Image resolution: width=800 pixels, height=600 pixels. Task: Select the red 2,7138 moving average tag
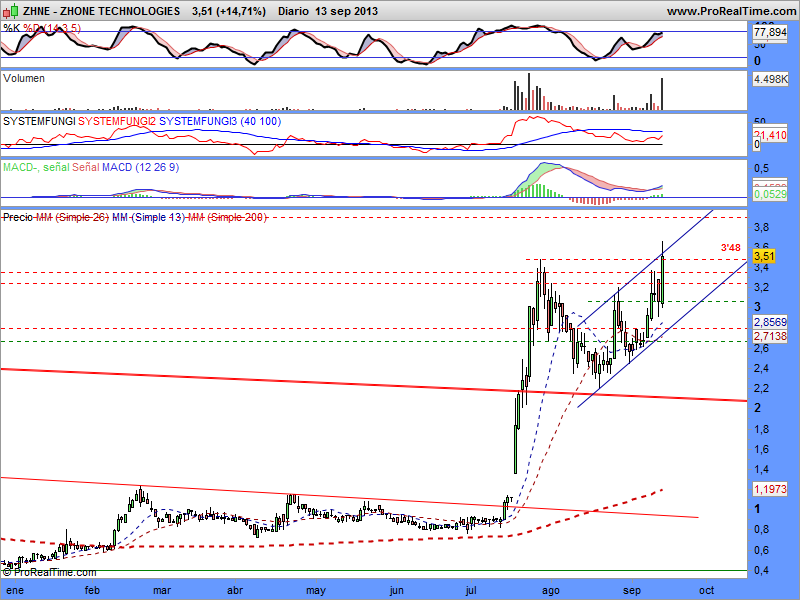pos(770,336)
